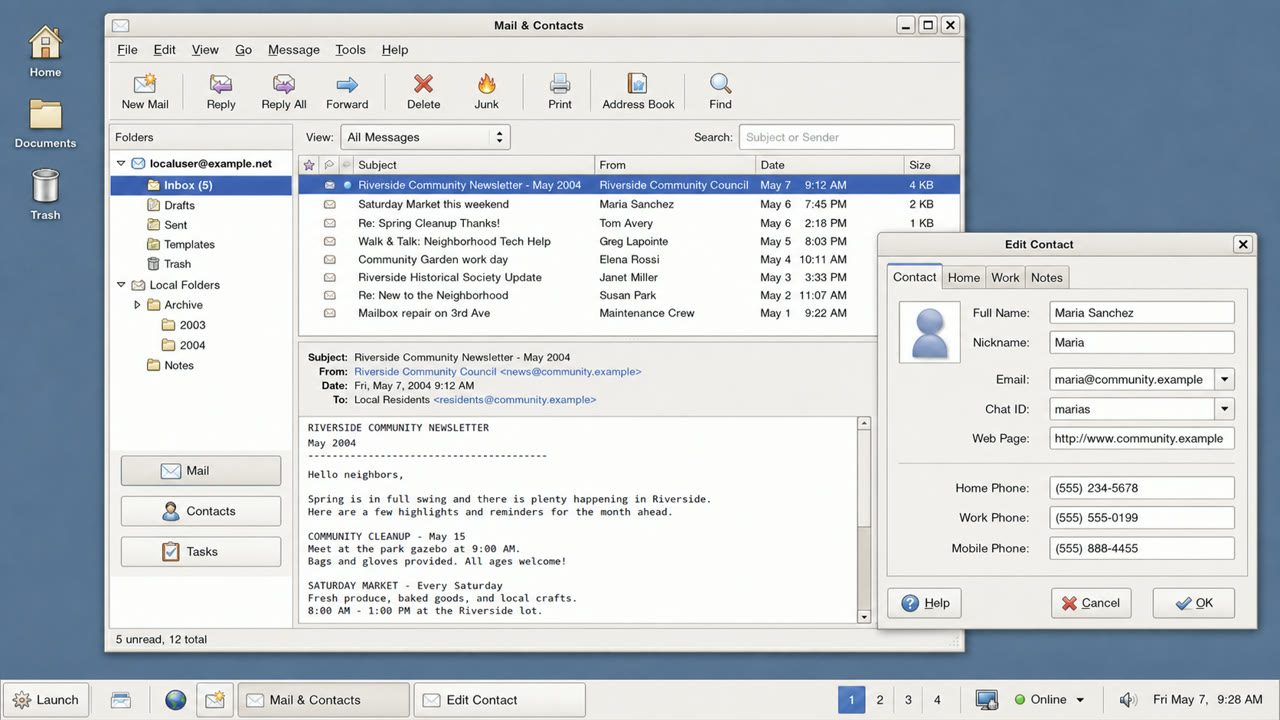Click the web browser globe in taskbar
1280x720 pixels.
(176, 700)
